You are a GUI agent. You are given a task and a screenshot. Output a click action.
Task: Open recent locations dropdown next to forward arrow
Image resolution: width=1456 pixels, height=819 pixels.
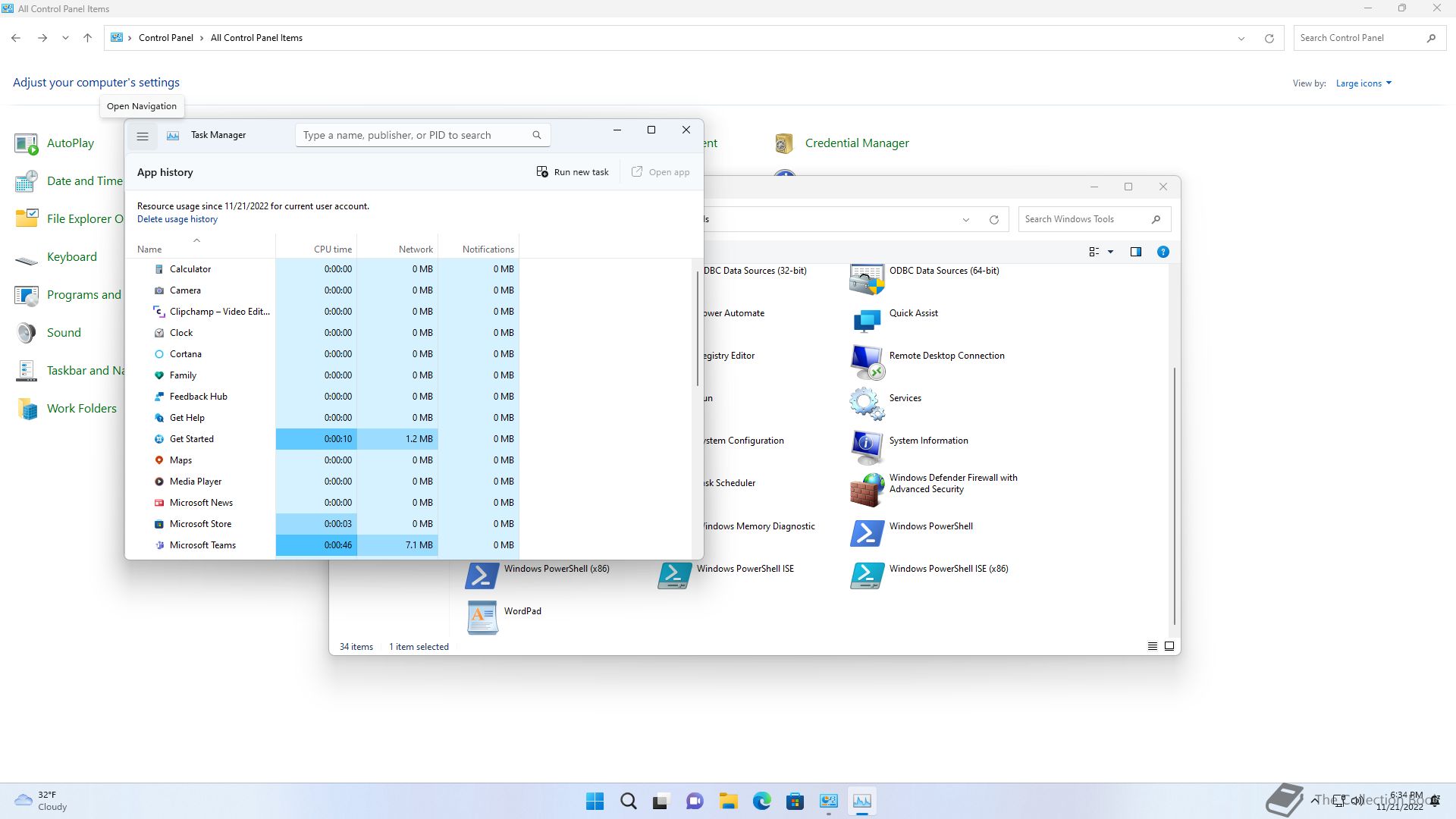tap(65, 38)
